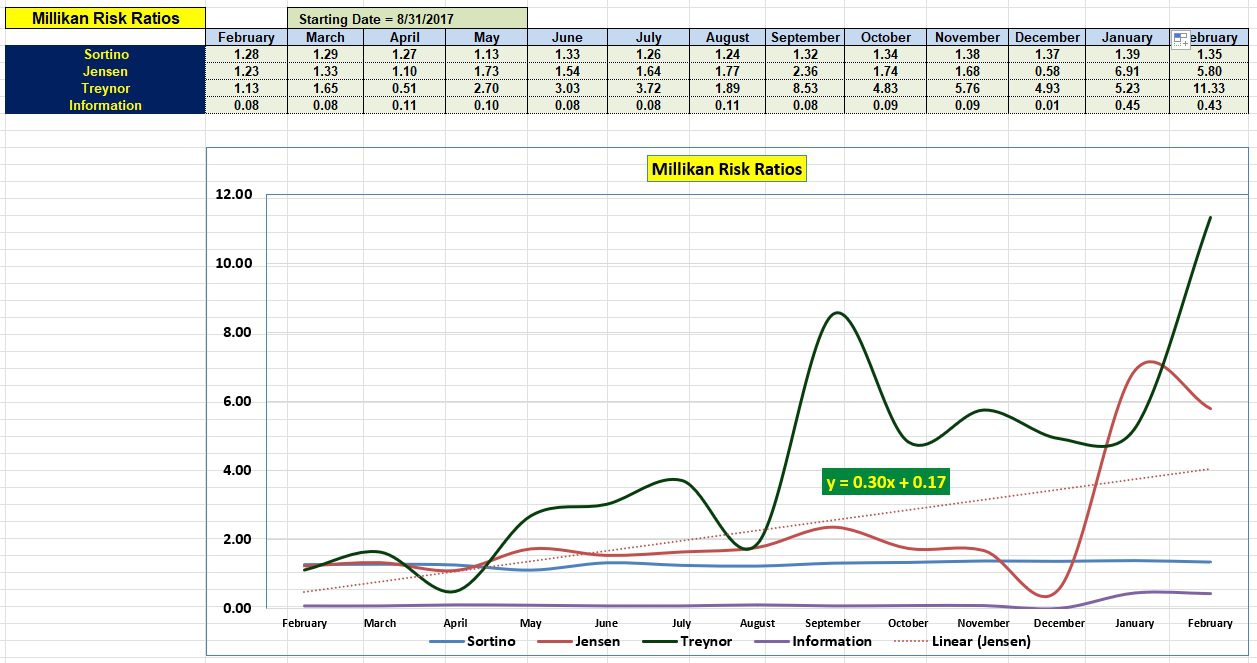Select the November column header in table

pos(968,37)
